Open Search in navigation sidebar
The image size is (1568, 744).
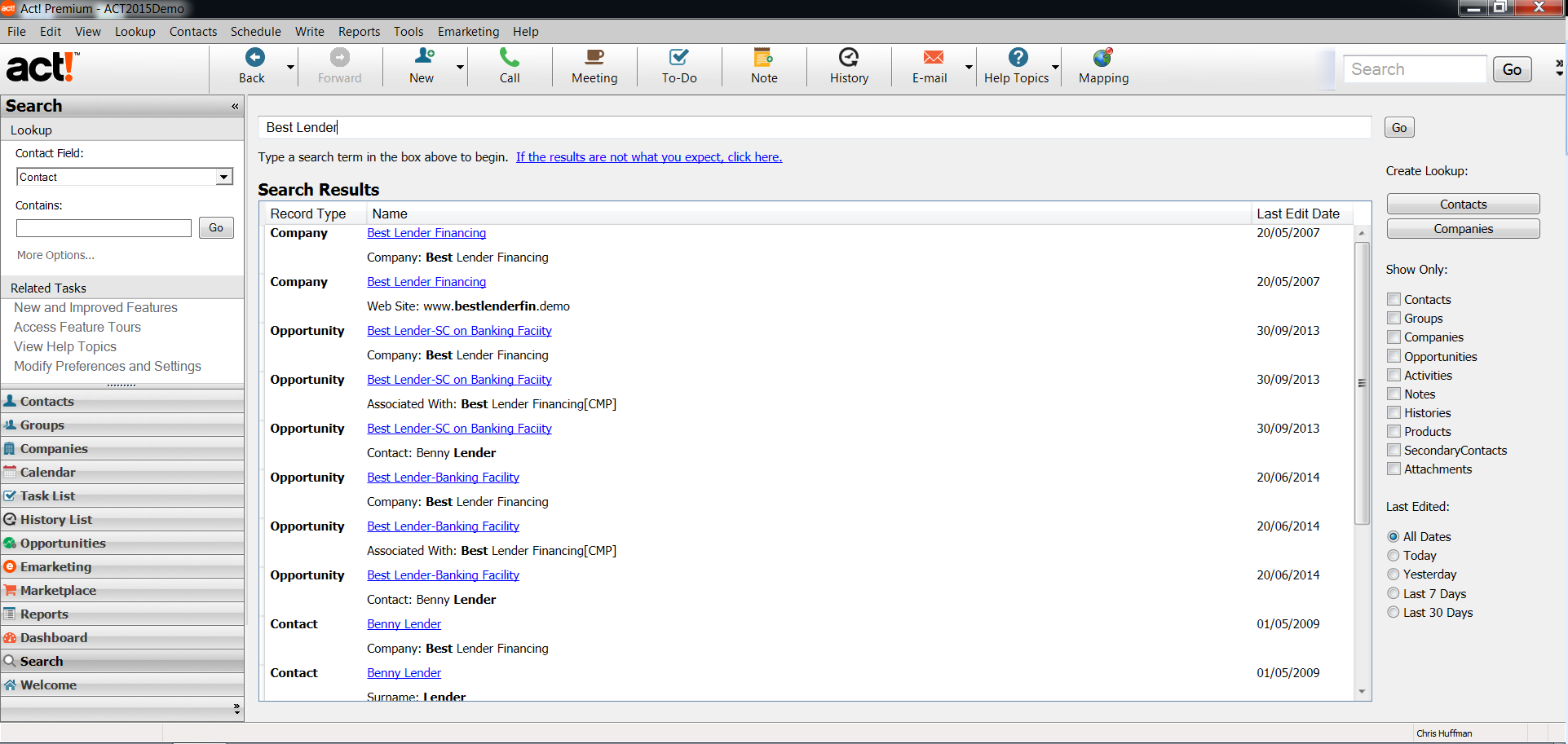point(122,661)
